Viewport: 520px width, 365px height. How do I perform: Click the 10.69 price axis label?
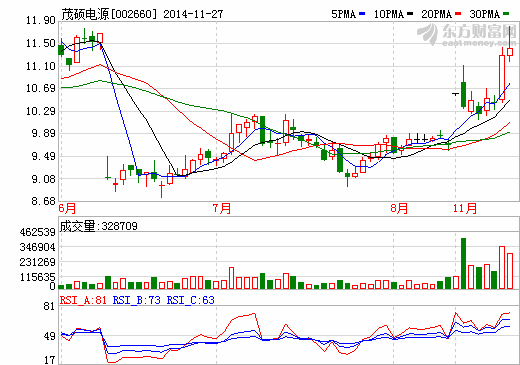click(41, 88)
